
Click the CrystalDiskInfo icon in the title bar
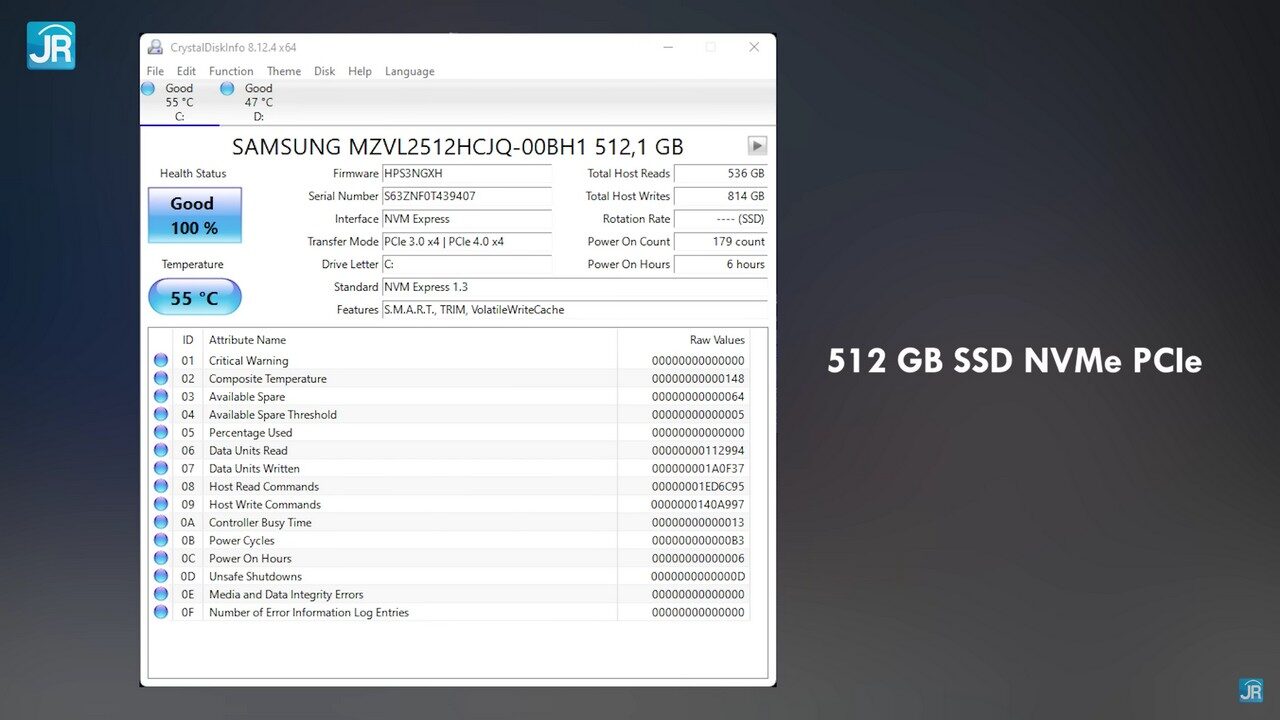point(154,46)
